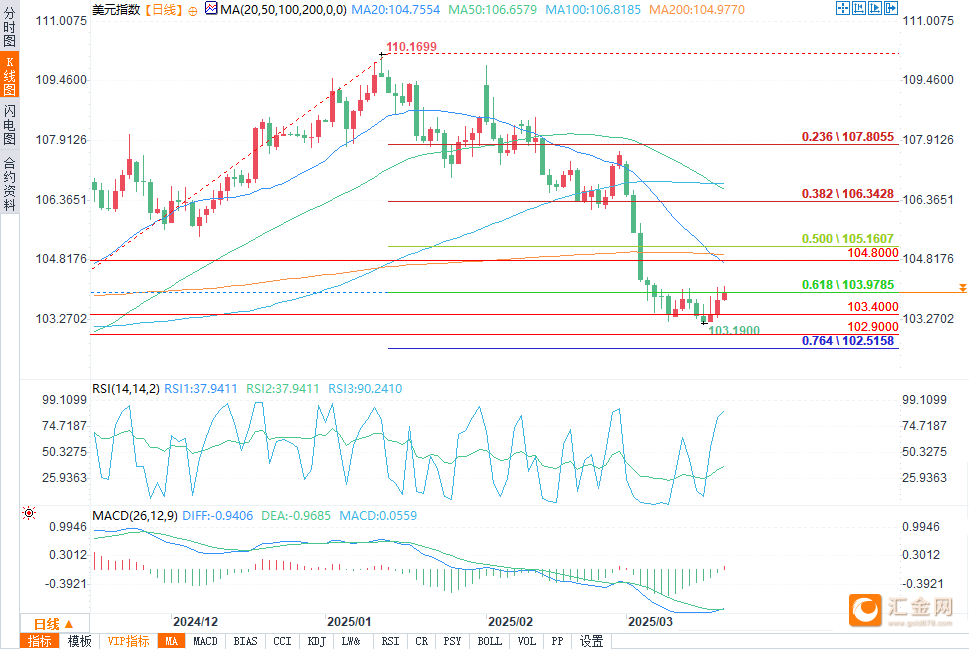This screenshot has height=649, width=969.
Task: Open the 闪电图 side tab
Action: tap(9, 125)
